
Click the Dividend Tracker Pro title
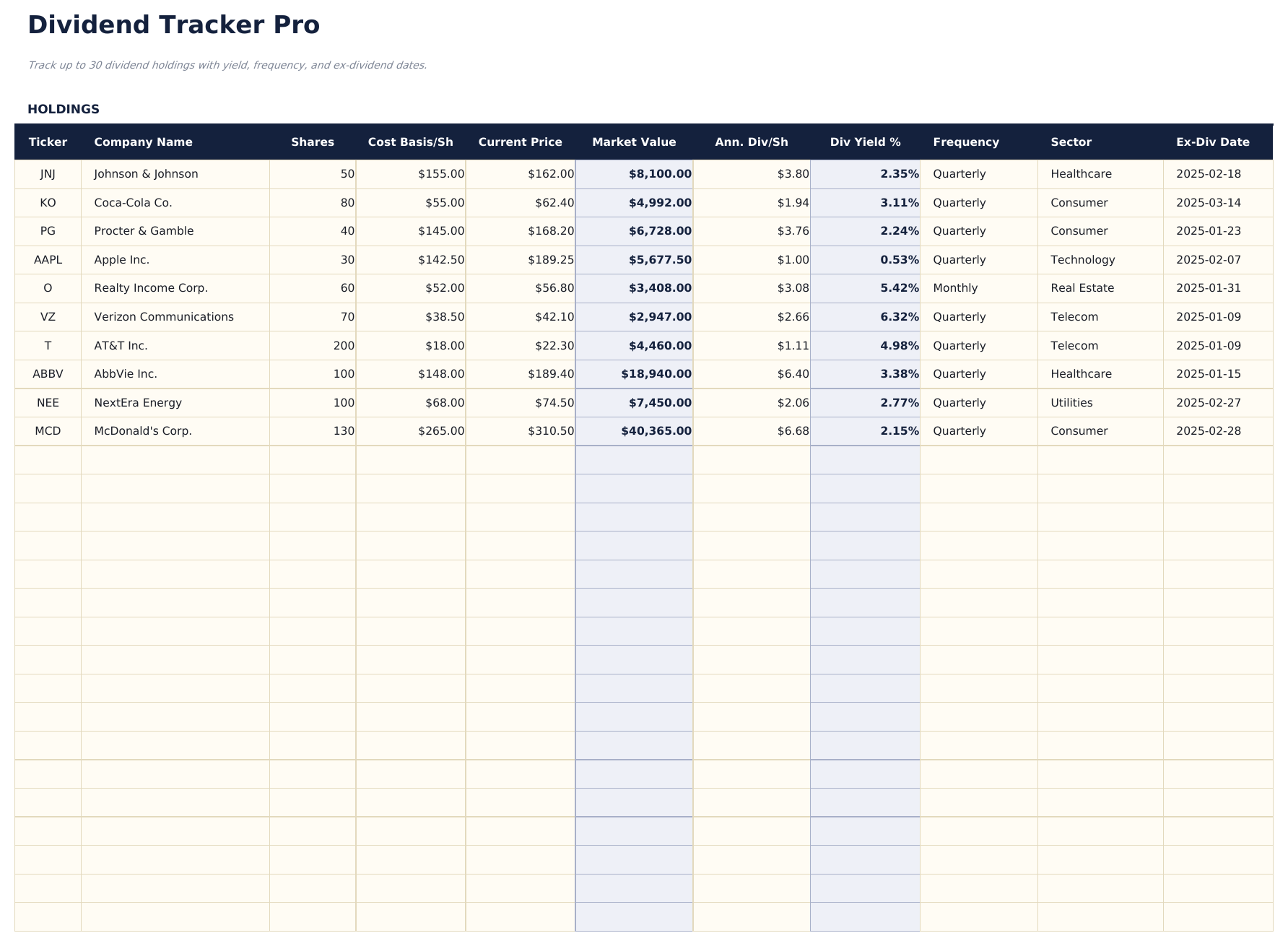tap(173, 25)
